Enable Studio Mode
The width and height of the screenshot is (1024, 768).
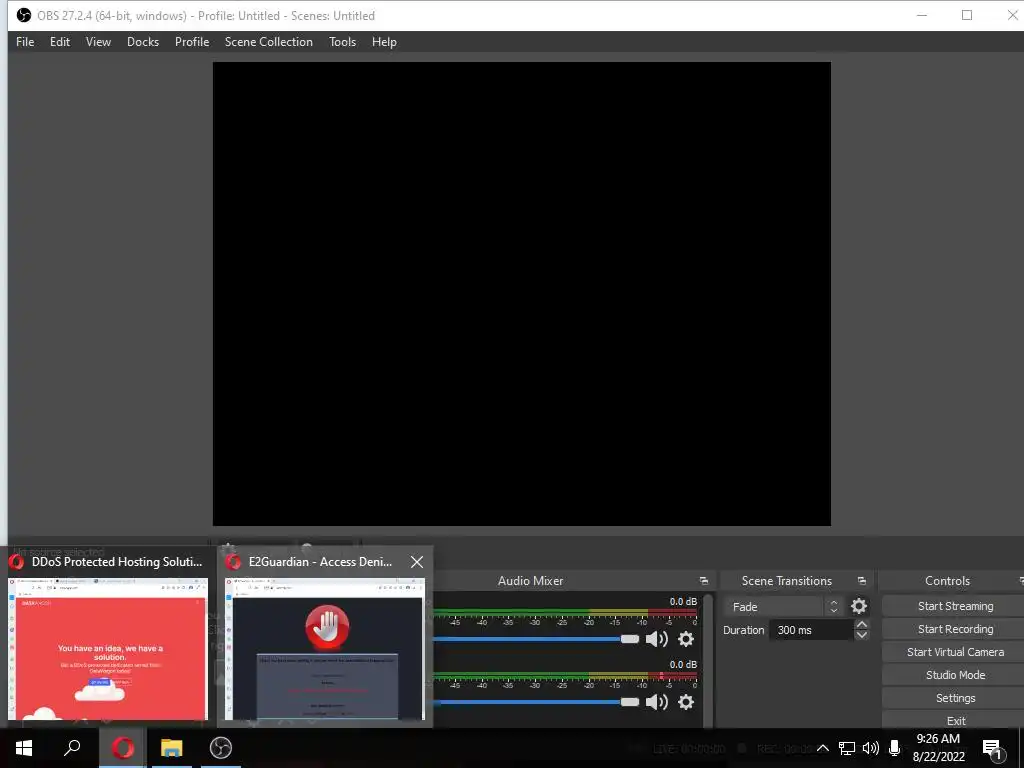pos(955,675)
